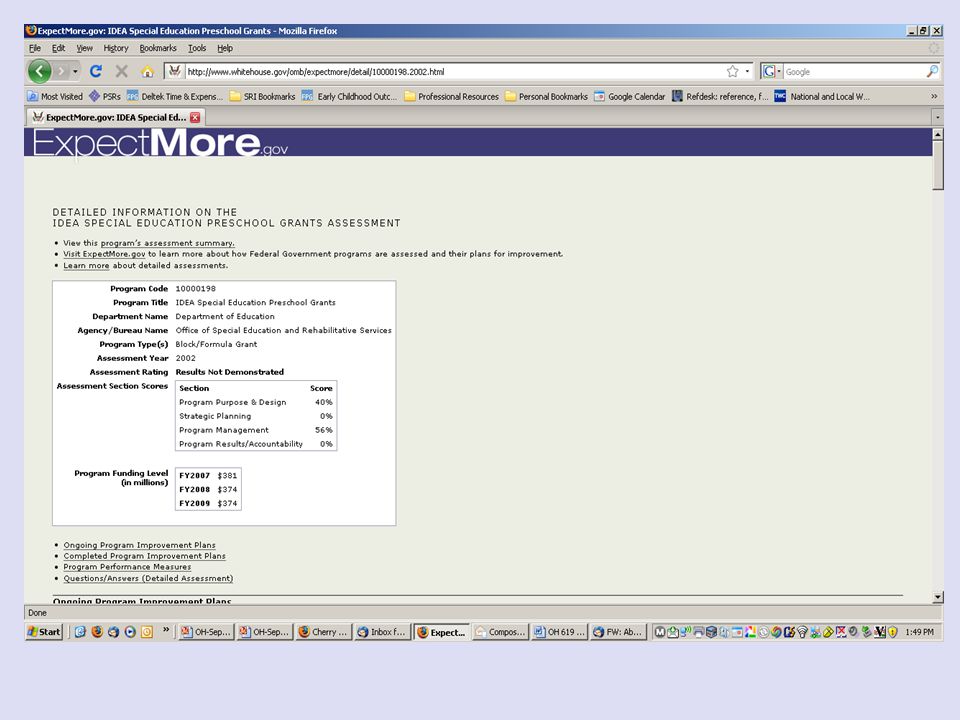
Task: Open the Professional Resources bookmark folder
Action: [452, 97]
